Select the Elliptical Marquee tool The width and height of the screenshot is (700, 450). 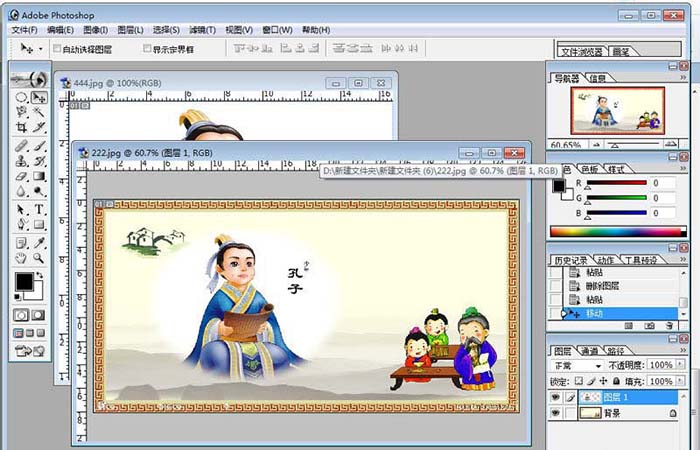(21, 97)
